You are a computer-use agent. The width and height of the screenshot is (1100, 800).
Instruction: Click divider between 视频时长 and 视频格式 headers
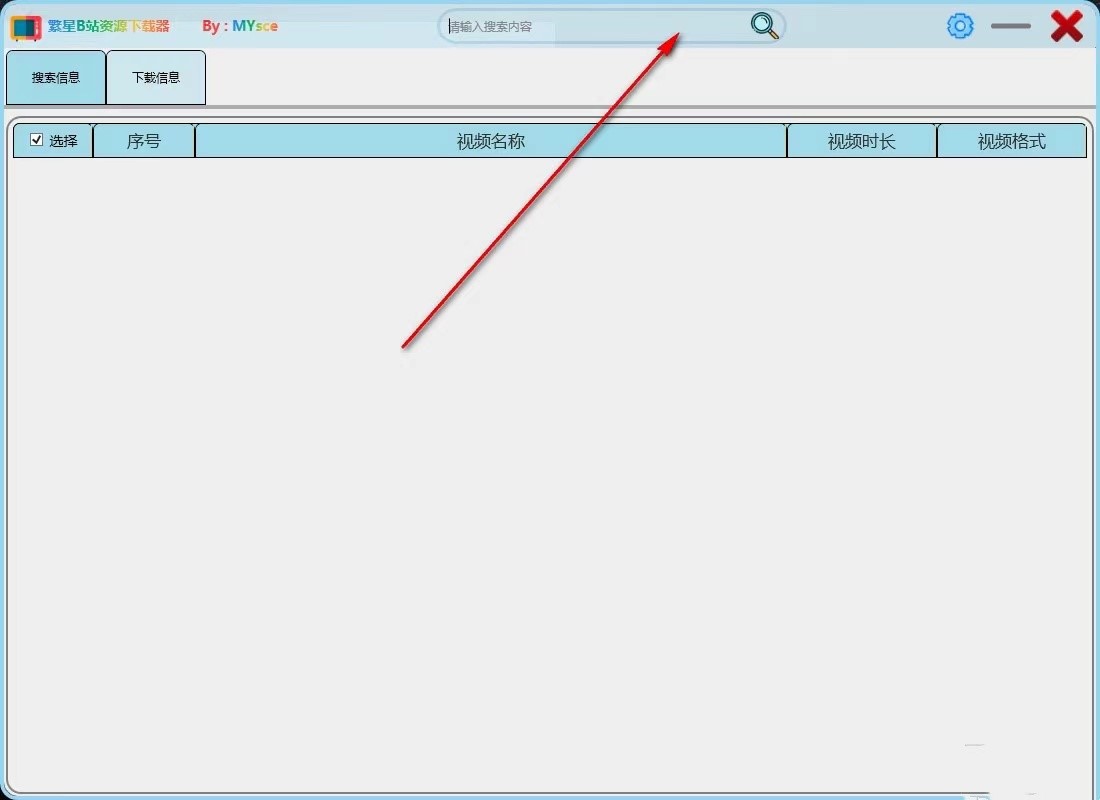pyautogui.click(x=937, y=141)
